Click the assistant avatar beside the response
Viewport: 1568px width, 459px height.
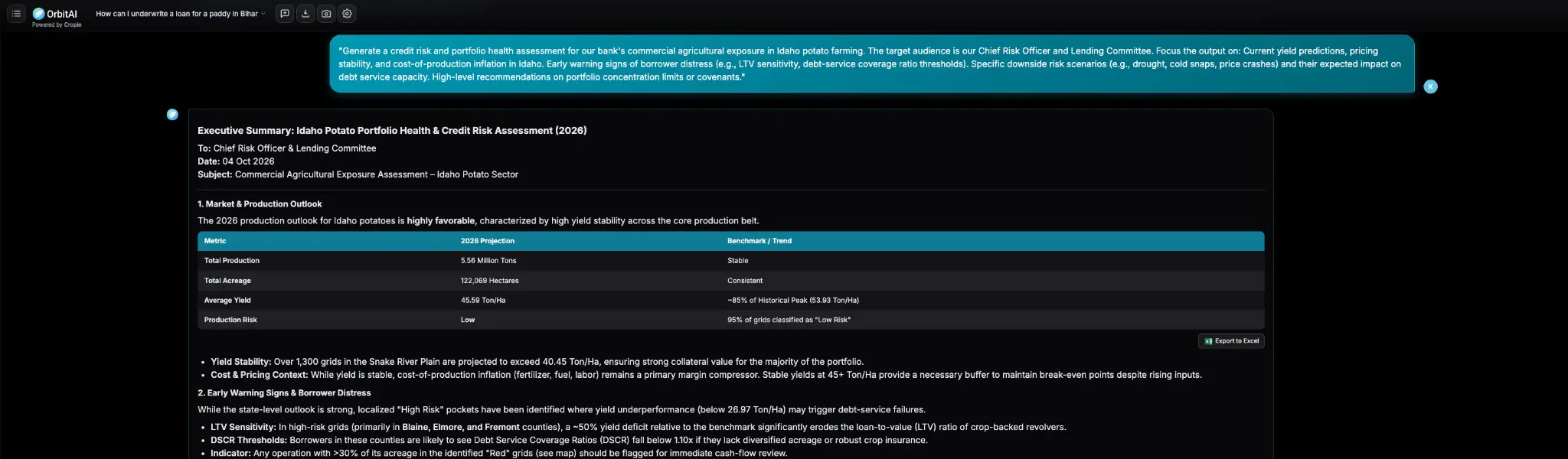click(x=172, y=115)
